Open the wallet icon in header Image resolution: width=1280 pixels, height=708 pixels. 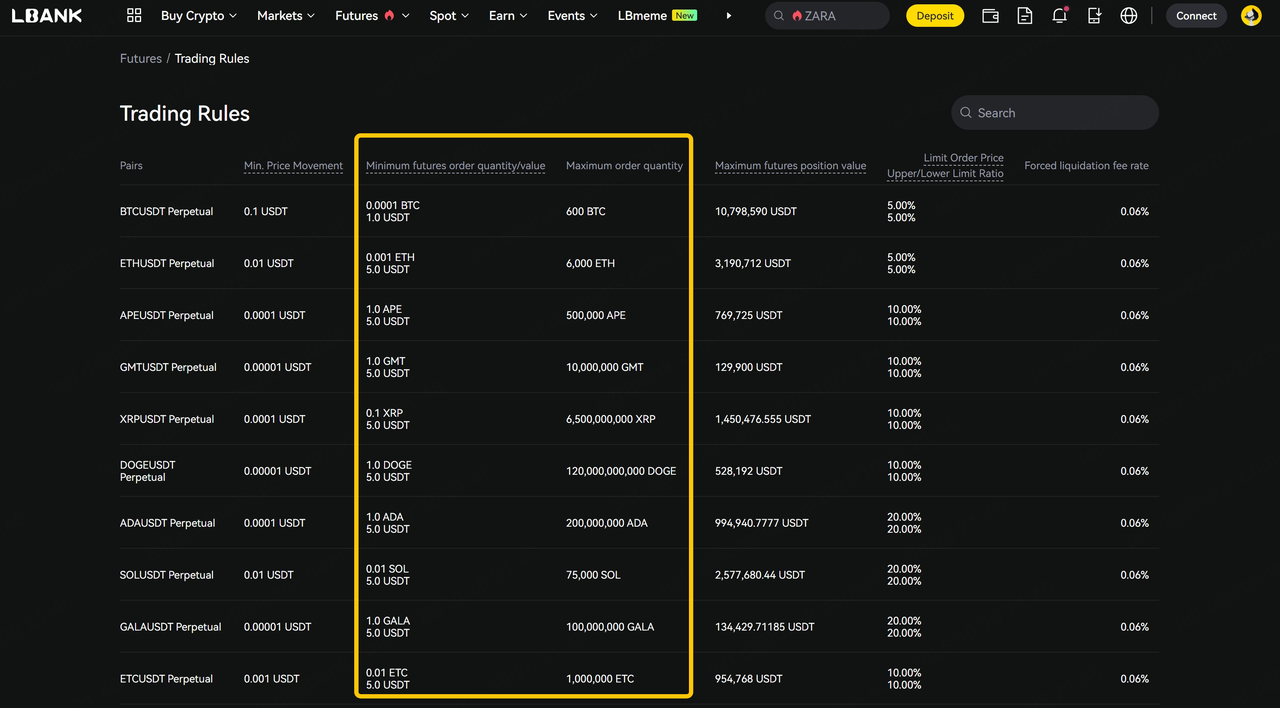(x=990, y=16)
